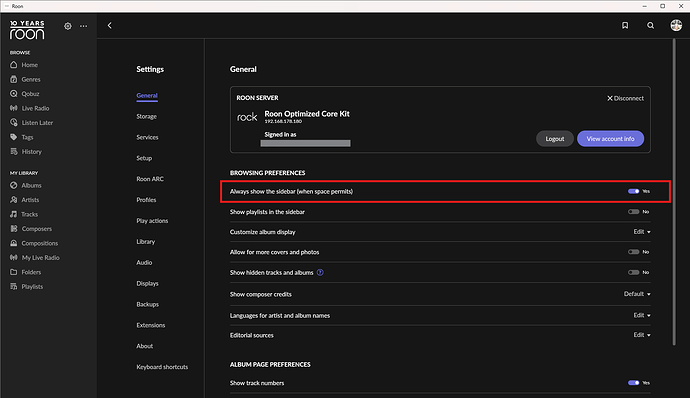The height and width of the screenshot is (398, 690).
Task: Select the Audio settings tab
Action: (x=144, y=262)
